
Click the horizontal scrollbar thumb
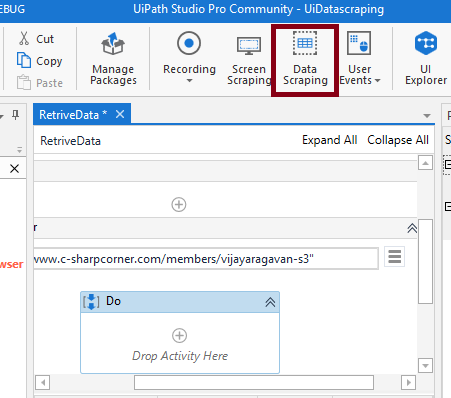click(x=254, y=382)
